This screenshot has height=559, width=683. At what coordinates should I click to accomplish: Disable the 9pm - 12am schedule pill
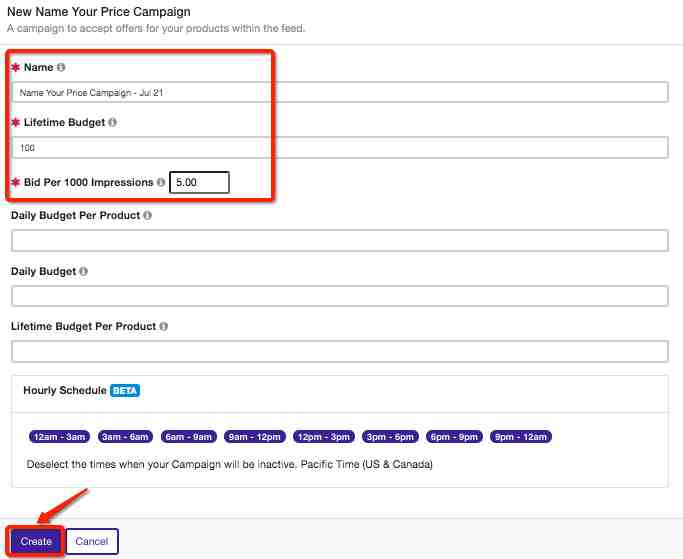click(521, 437)
